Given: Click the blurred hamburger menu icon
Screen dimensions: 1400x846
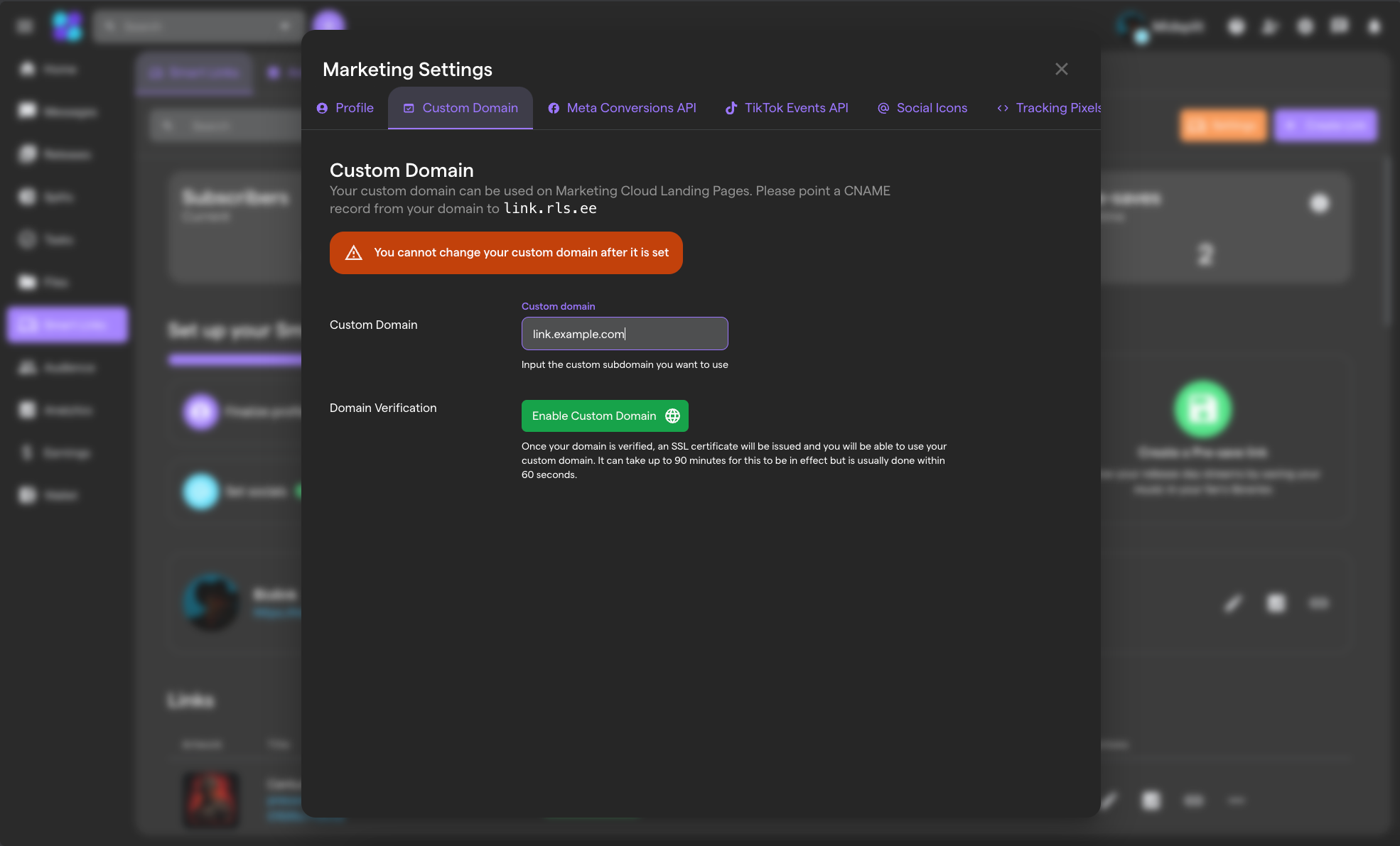Looking at the screenshot, I should 25,26.
